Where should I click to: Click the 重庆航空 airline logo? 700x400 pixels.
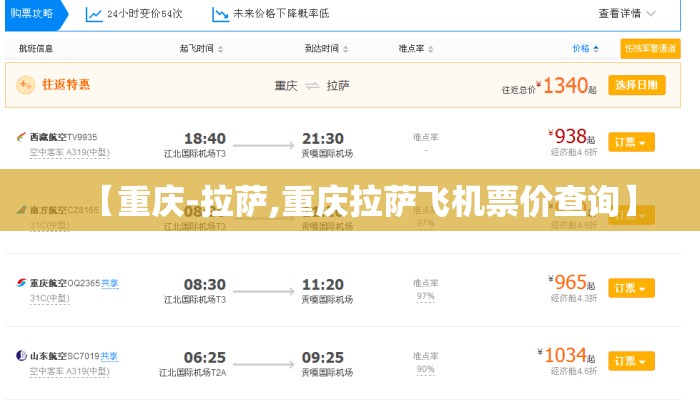click(21, 283)
